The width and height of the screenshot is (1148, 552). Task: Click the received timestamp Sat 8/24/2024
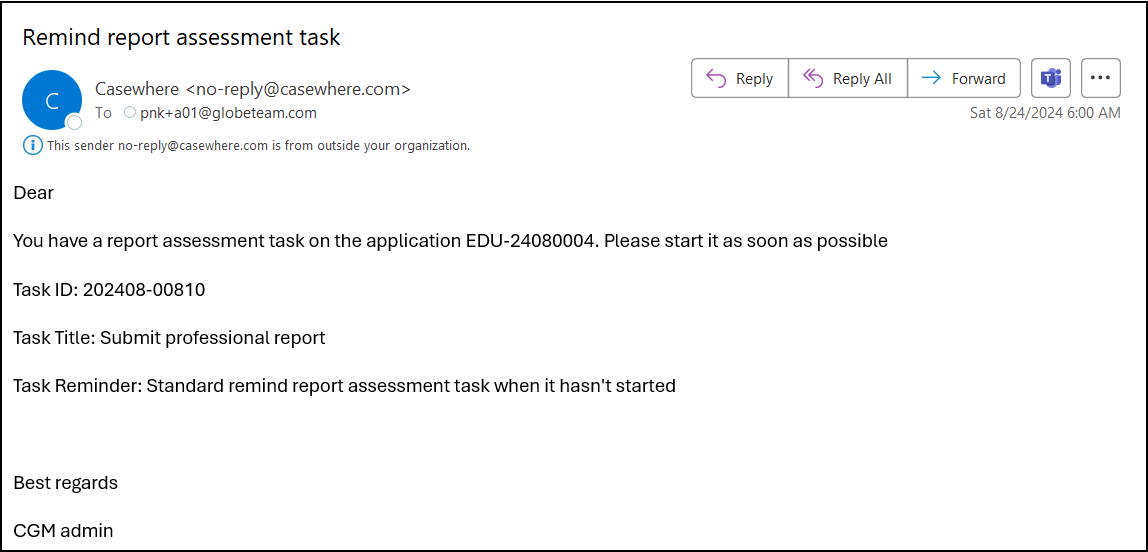[1045, 113]
